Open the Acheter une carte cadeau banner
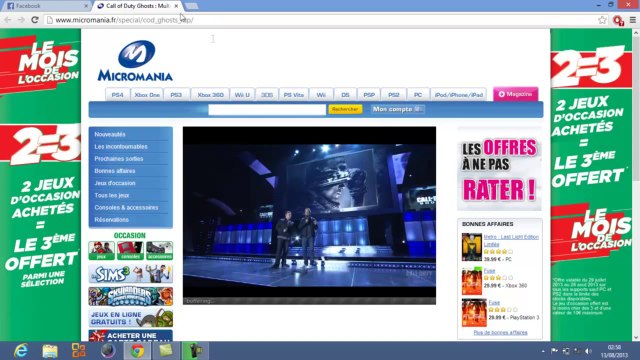This screenshot has width=640, height=360. pyautogui.click(x=131, y=336)
